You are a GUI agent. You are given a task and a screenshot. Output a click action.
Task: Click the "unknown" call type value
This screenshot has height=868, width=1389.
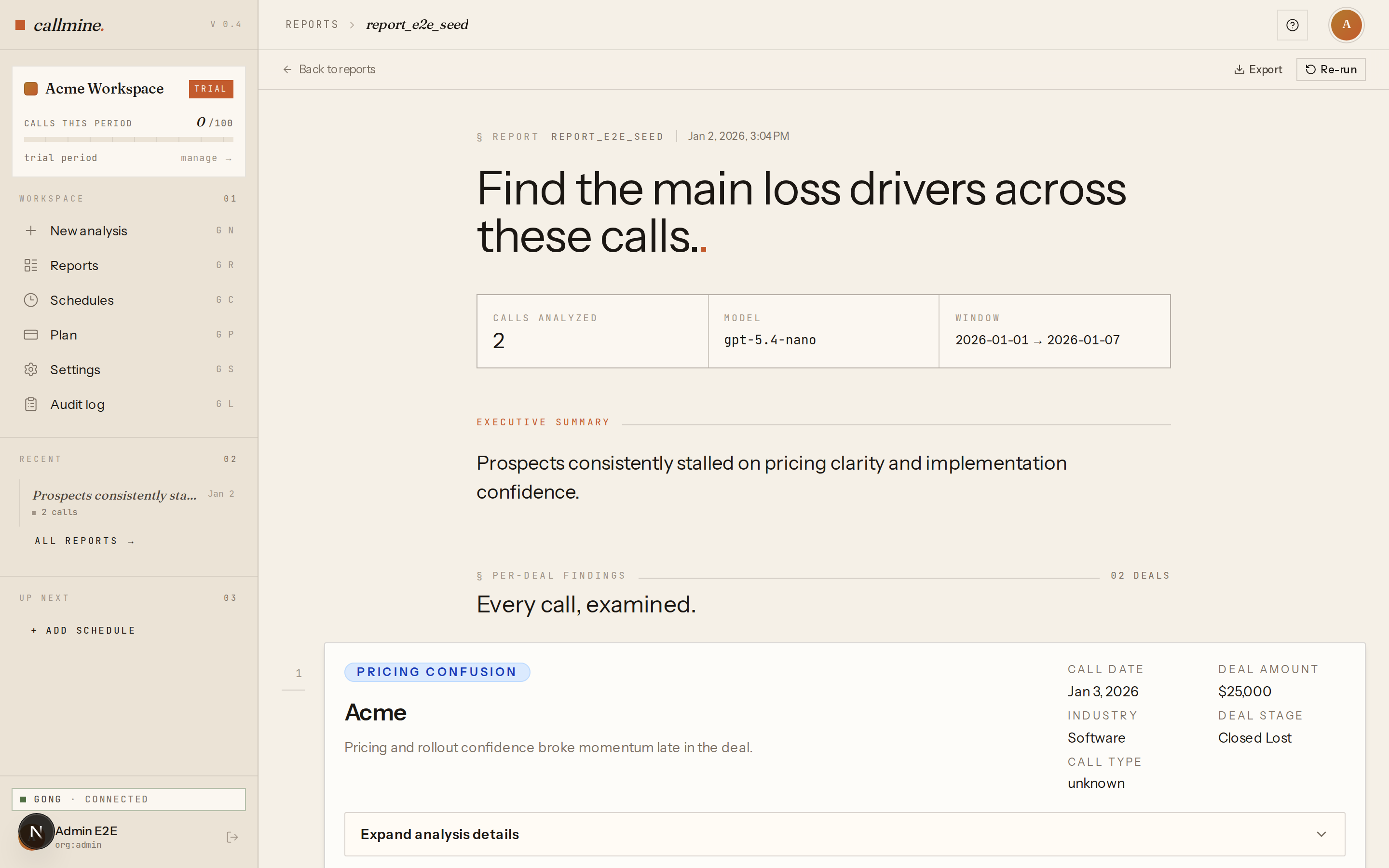tap(1096, 783)
